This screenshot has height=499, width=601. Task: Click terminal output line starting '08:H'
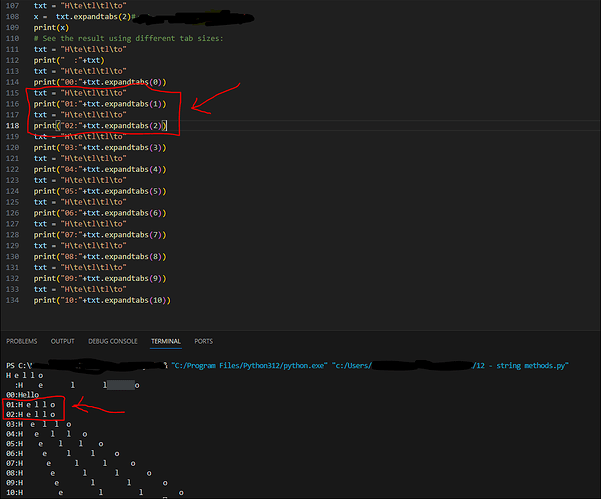click(x=79, y=473)
